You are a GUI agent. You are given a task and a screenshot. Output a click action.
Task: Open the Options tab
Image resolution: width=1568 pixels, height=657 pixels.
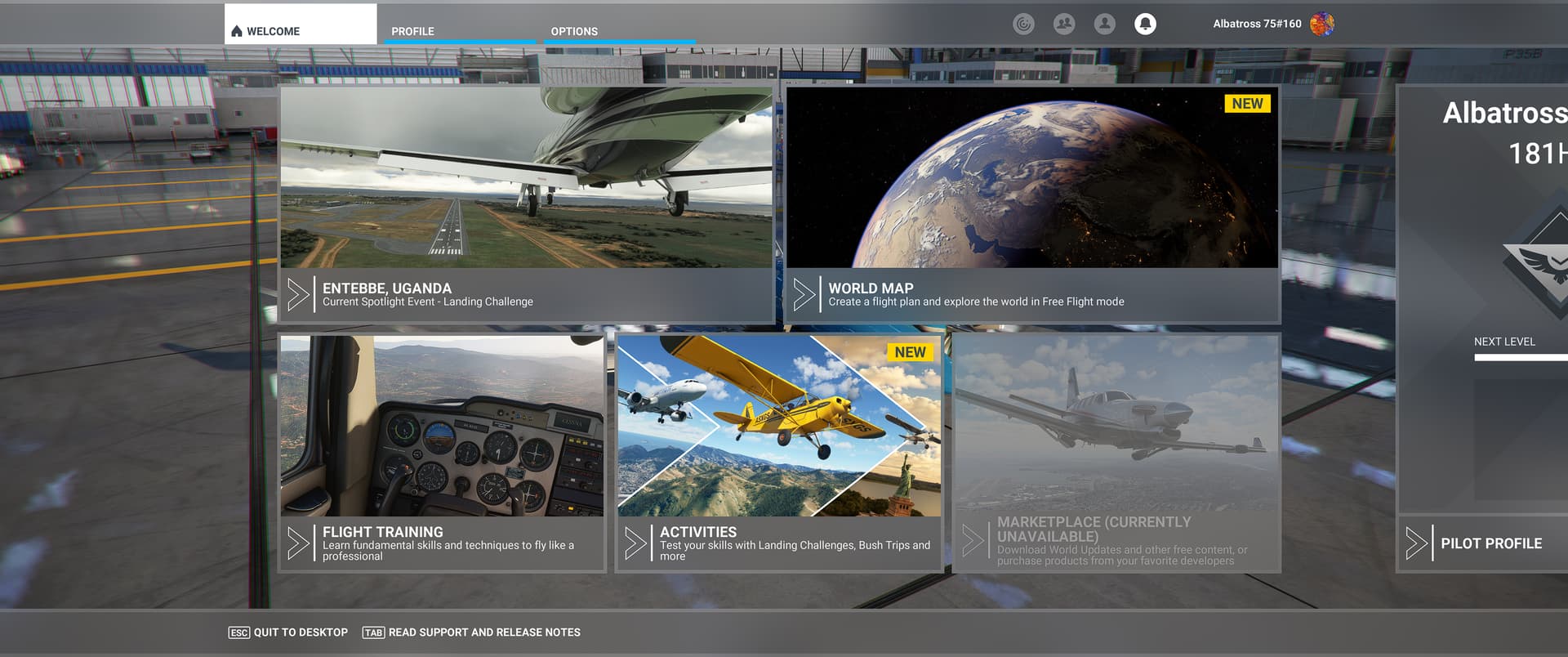coord(618,31)
